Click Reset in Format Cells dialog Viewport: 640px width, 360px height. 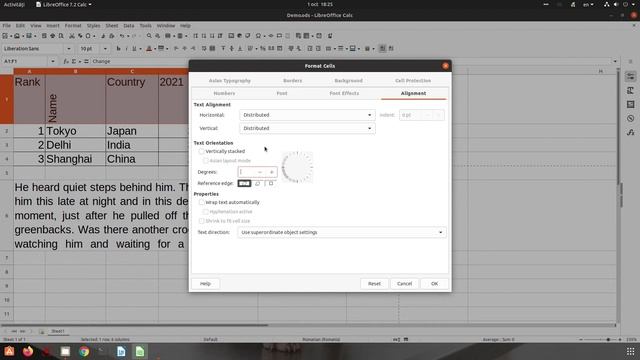[x=374, y=284]
